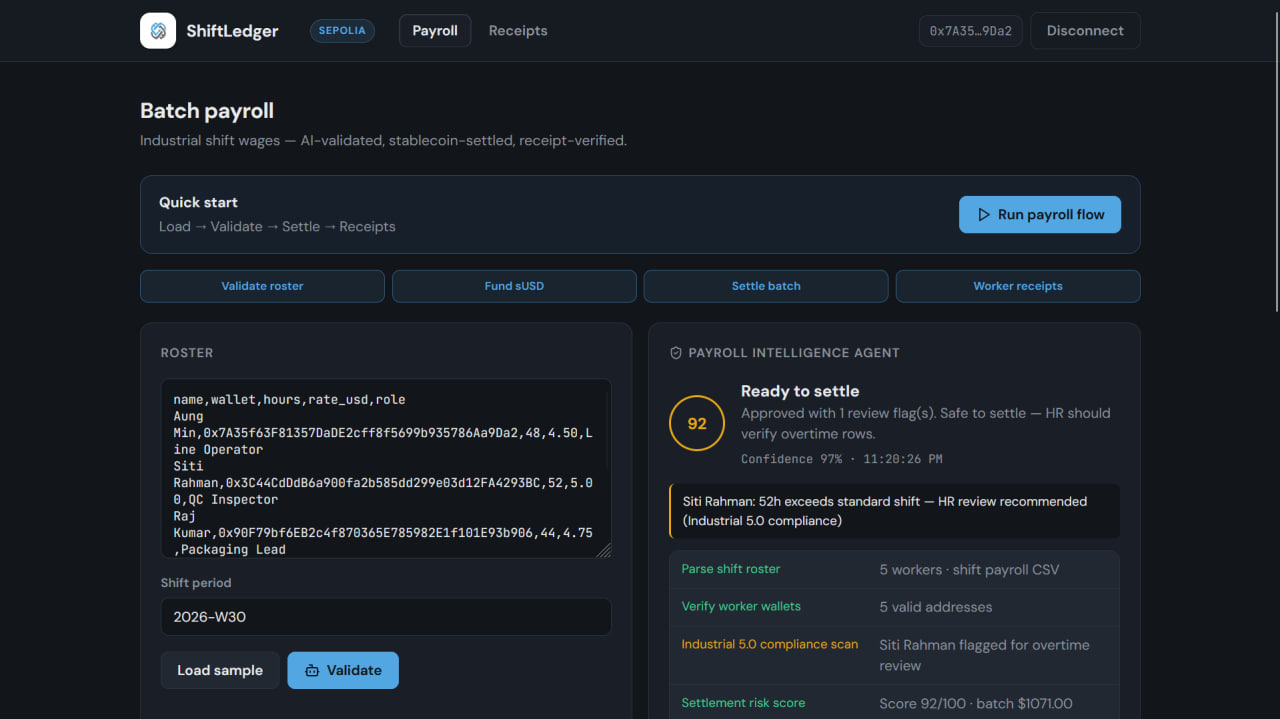Image resolution: width=1280 pixels, height=719 pixels.
Task: Select the Settle batch step
Action: 766,286
